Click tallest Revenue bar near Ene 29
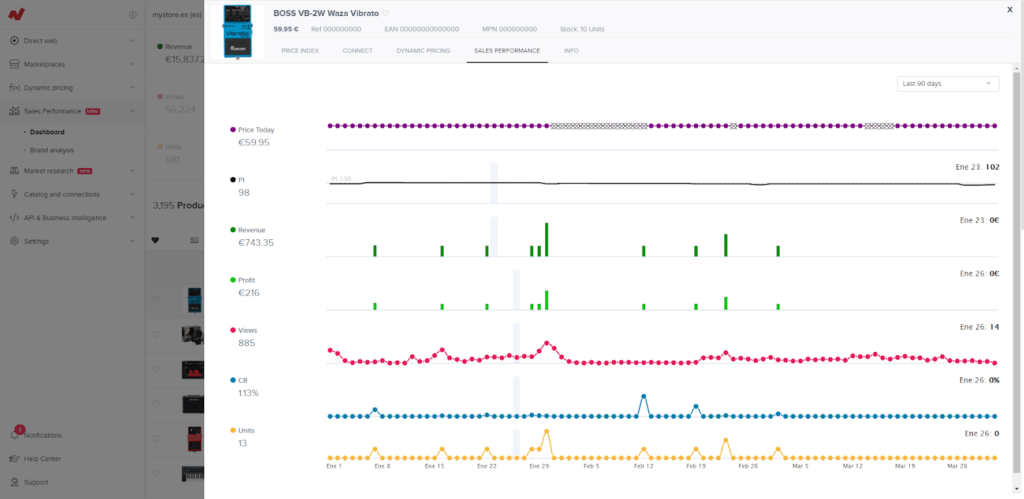Viewport: 1024px width, 499px height. point(546,240)
